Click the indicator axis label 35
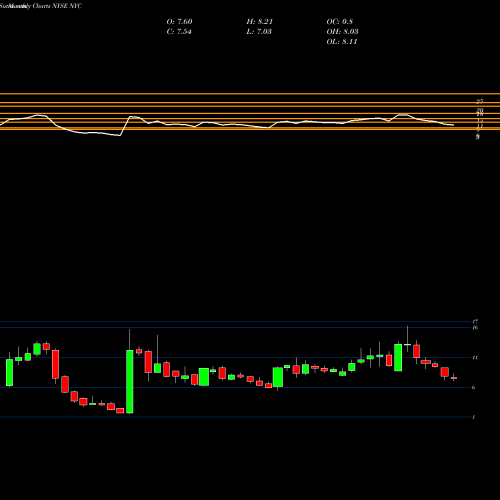The image size is (500, 500). [480, 101]
